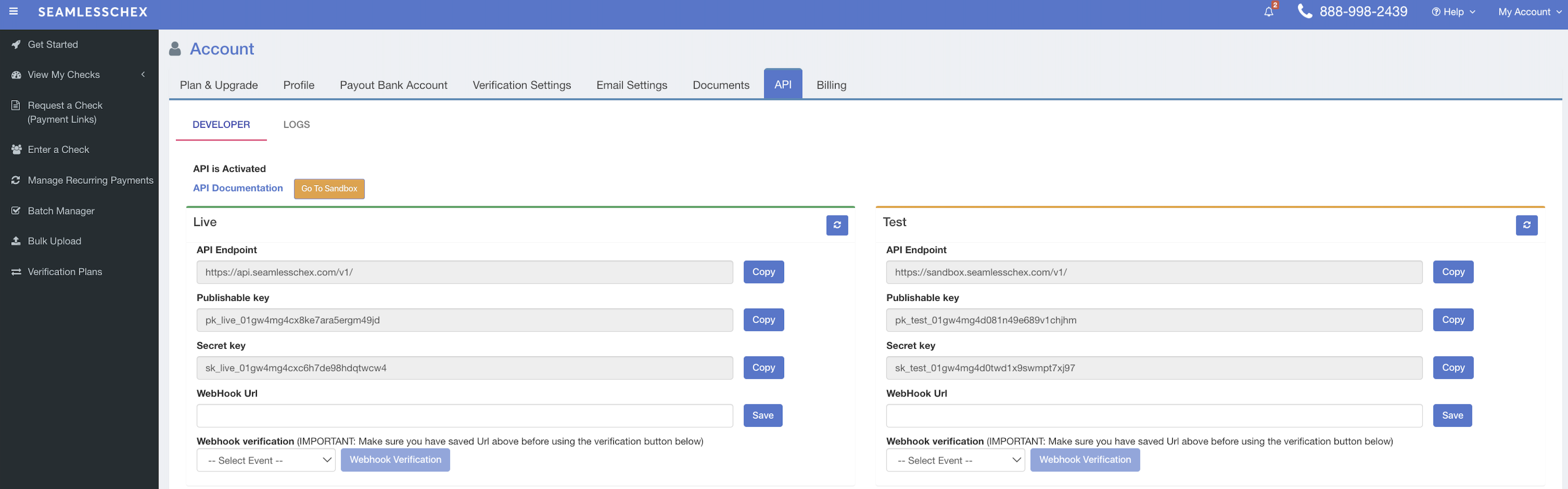Click Live Webhook Verification button
Viewport: 1568px width, 489px height.
tap(395, 460)
